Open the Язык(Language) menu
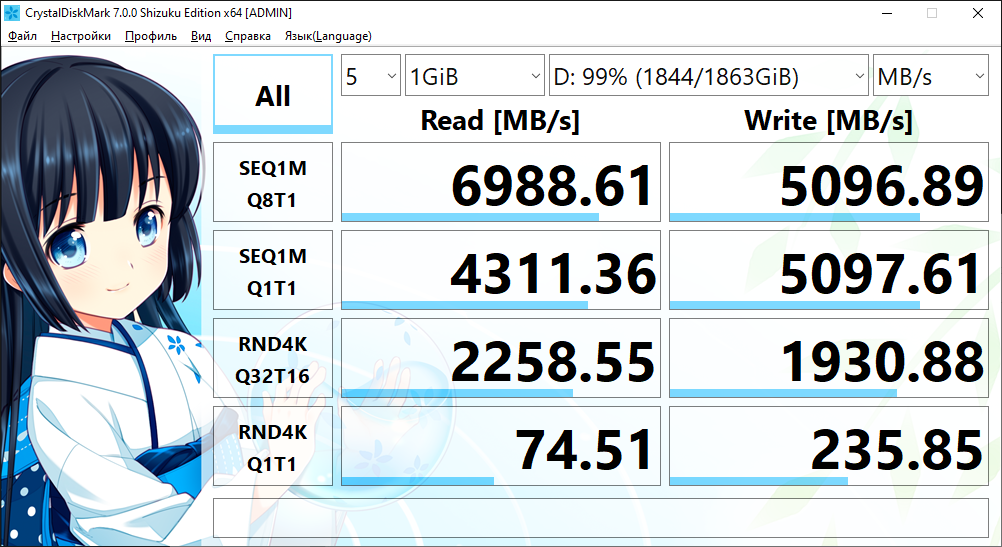This screenshot has height=547, width=1002. click(x=328, y=36)
